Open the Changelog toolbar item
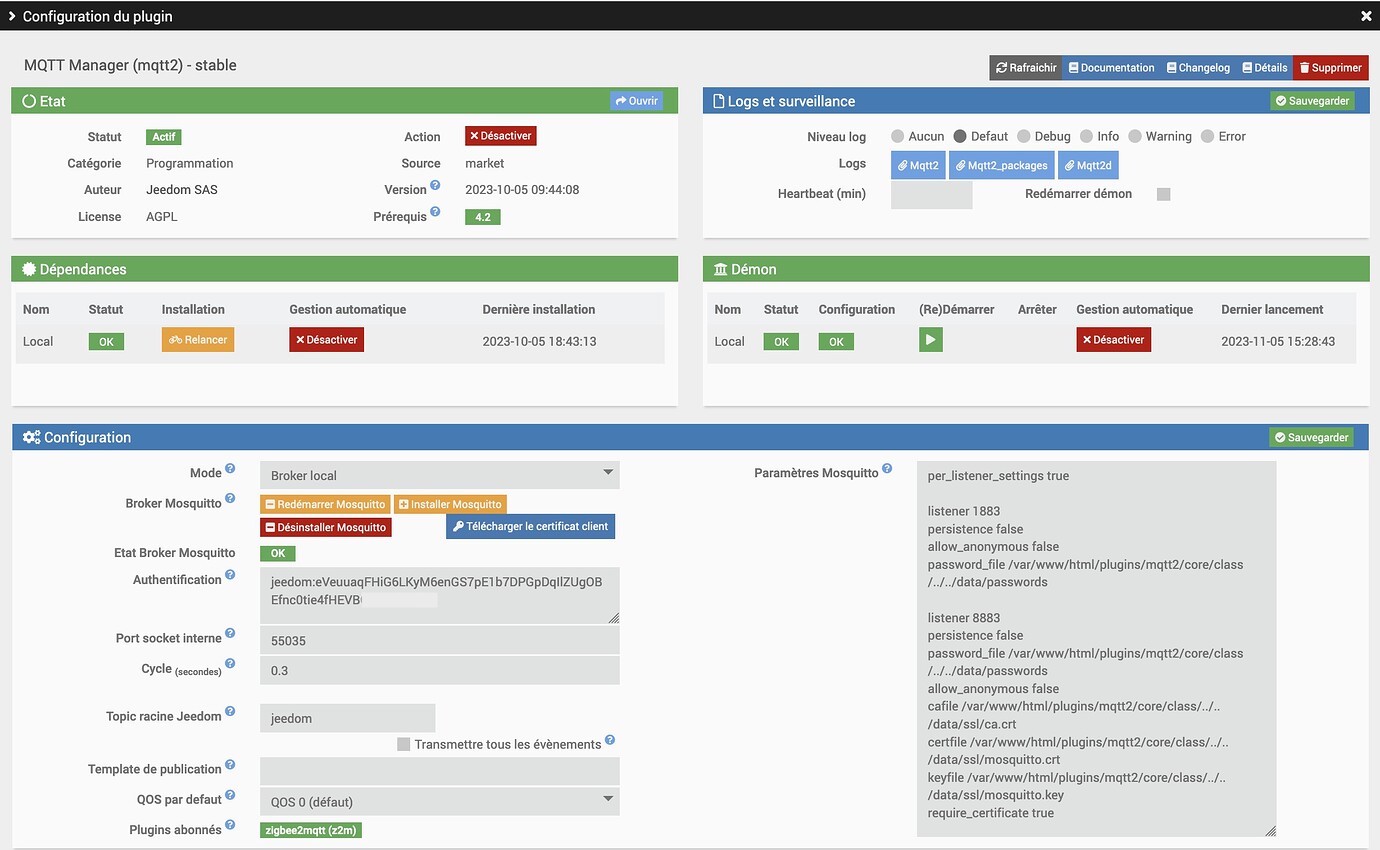Screen dimensions: 1380x850 coord(1197,68)
